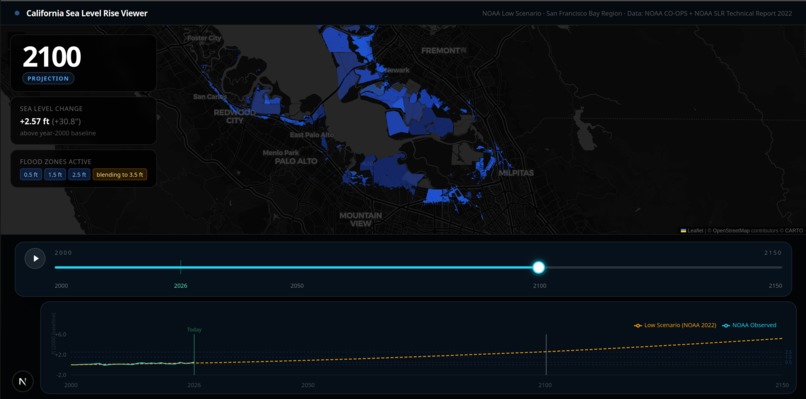Toggle Low Scenario (NOAA 2022) legend entry
The height and width of the screenshot is (399, 806).
pyautogui.click(x=675, y=325)
